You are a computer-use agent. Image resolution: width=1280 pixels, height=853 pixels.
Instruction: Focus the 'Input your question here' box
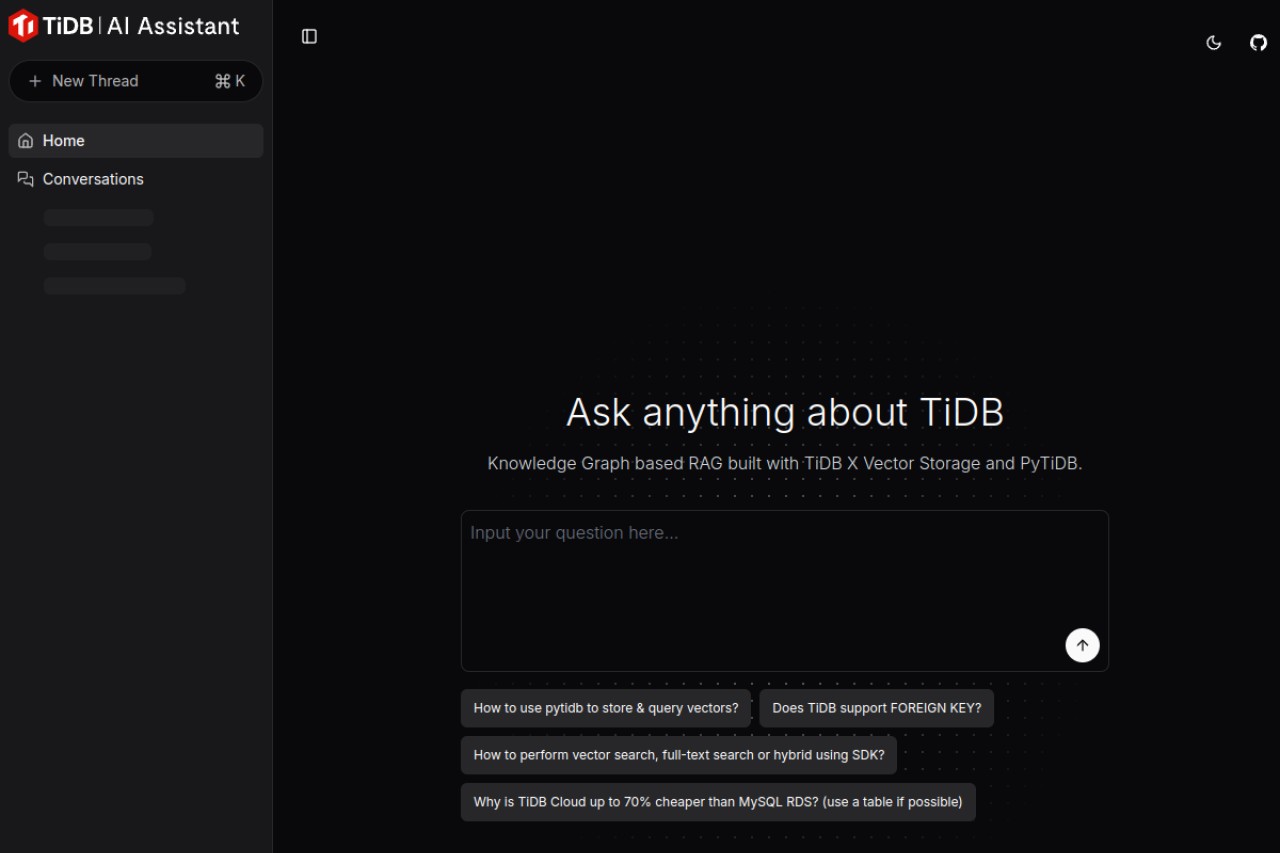[785, 591]
